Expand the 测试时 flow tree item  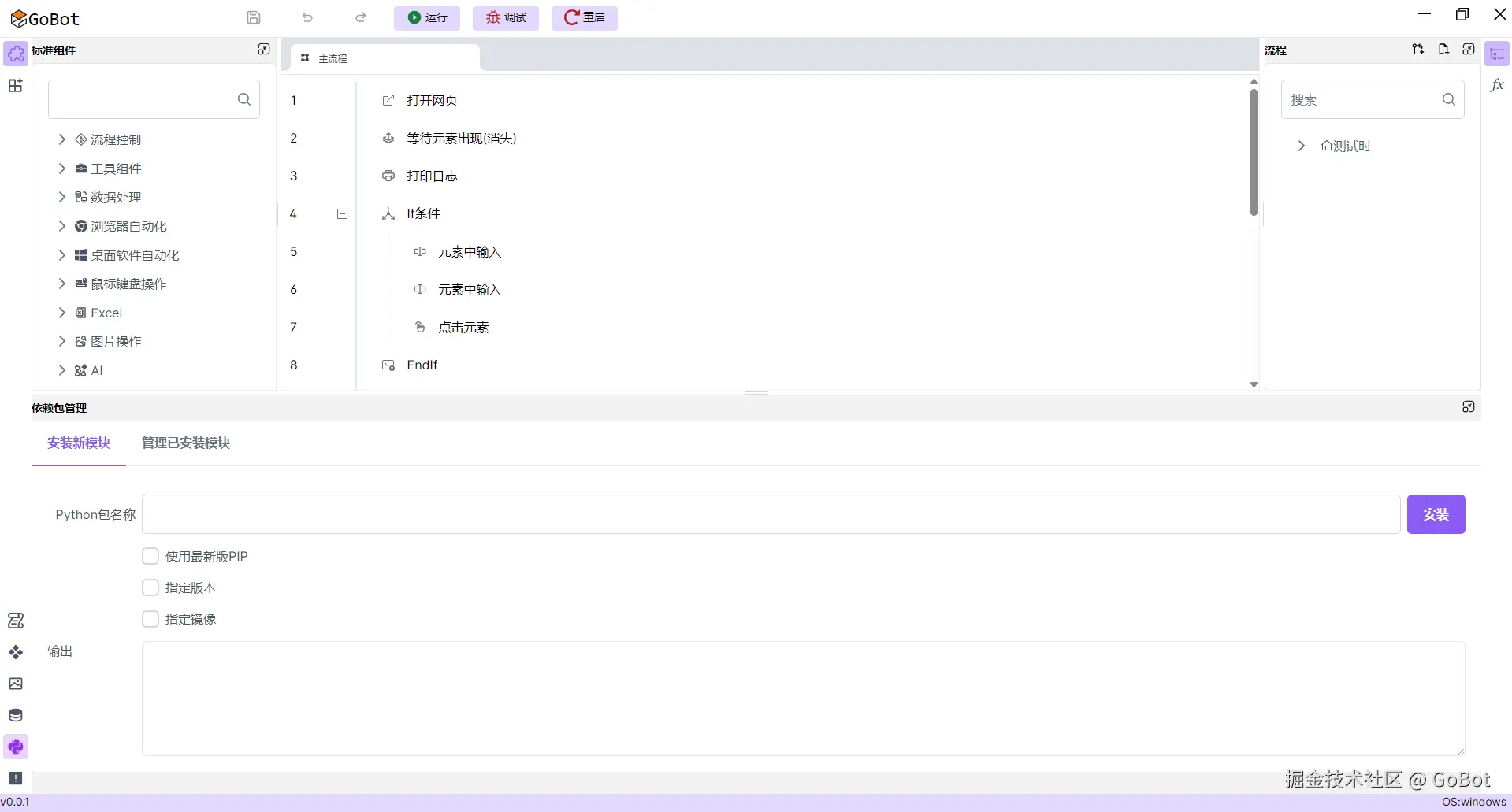tap(1302, 146)
